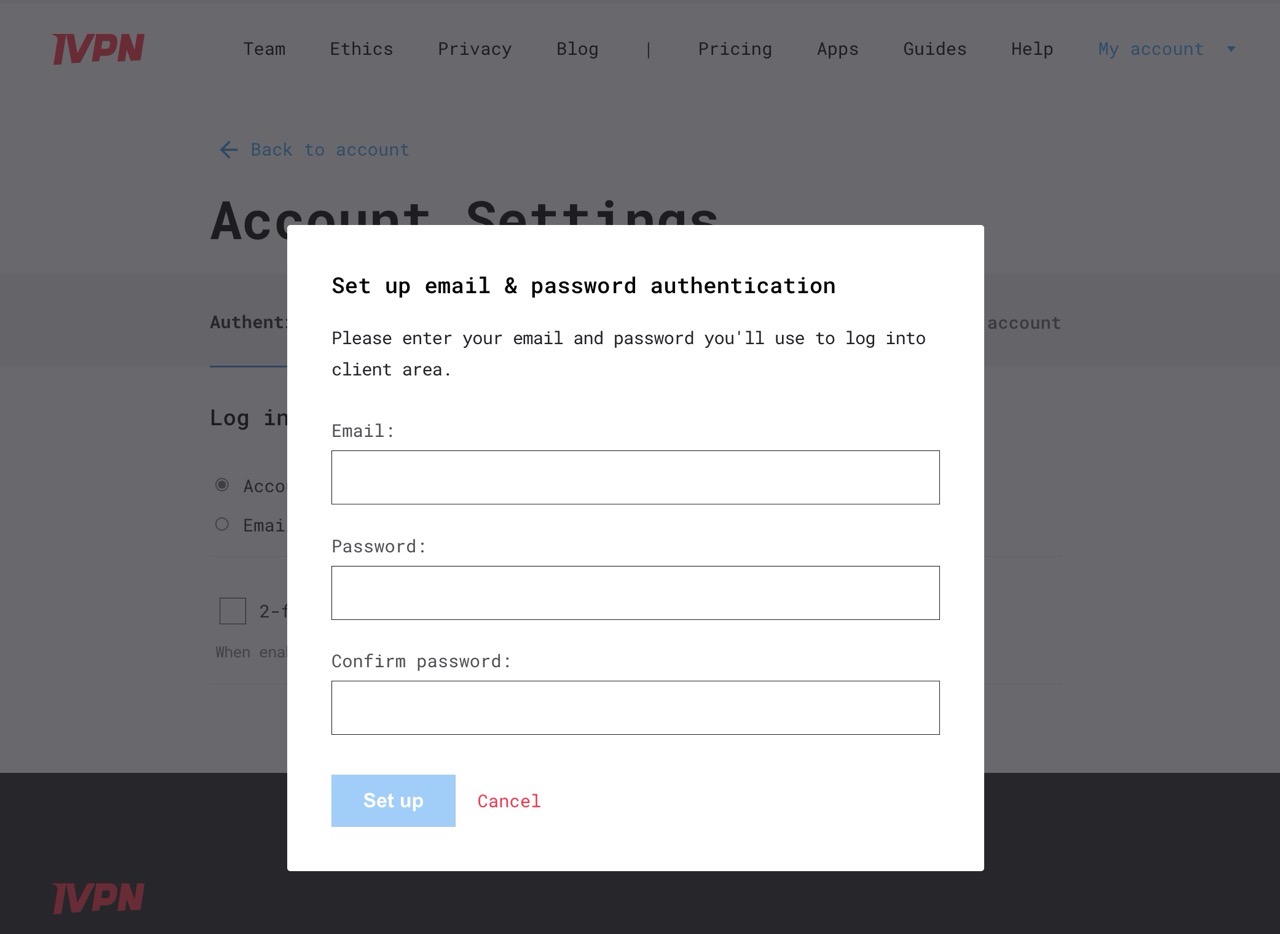Screen dimensions: 1280x934
Task: Select the Account ID radio button
Action: [222, 485]
